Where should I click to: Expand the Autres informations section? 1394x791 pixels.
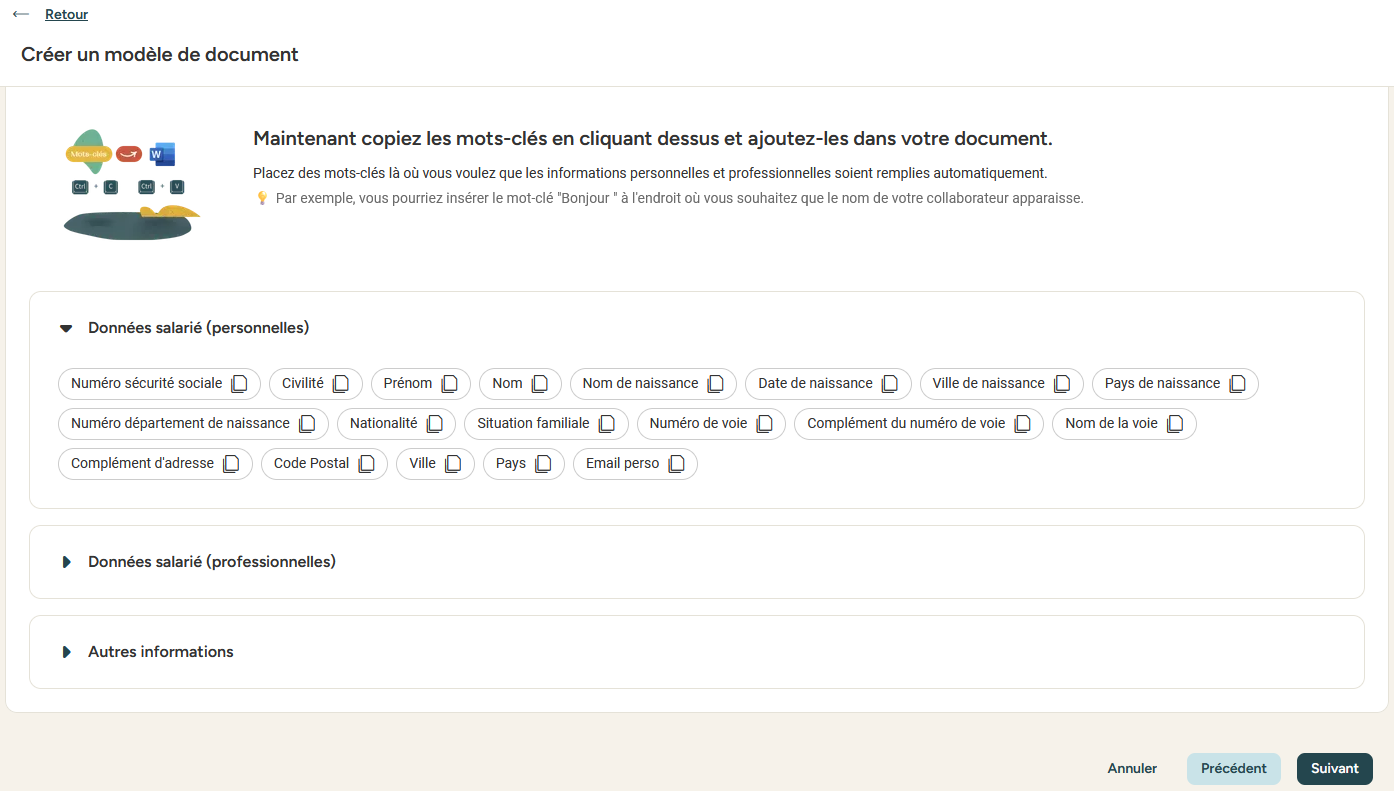point(66,652)
